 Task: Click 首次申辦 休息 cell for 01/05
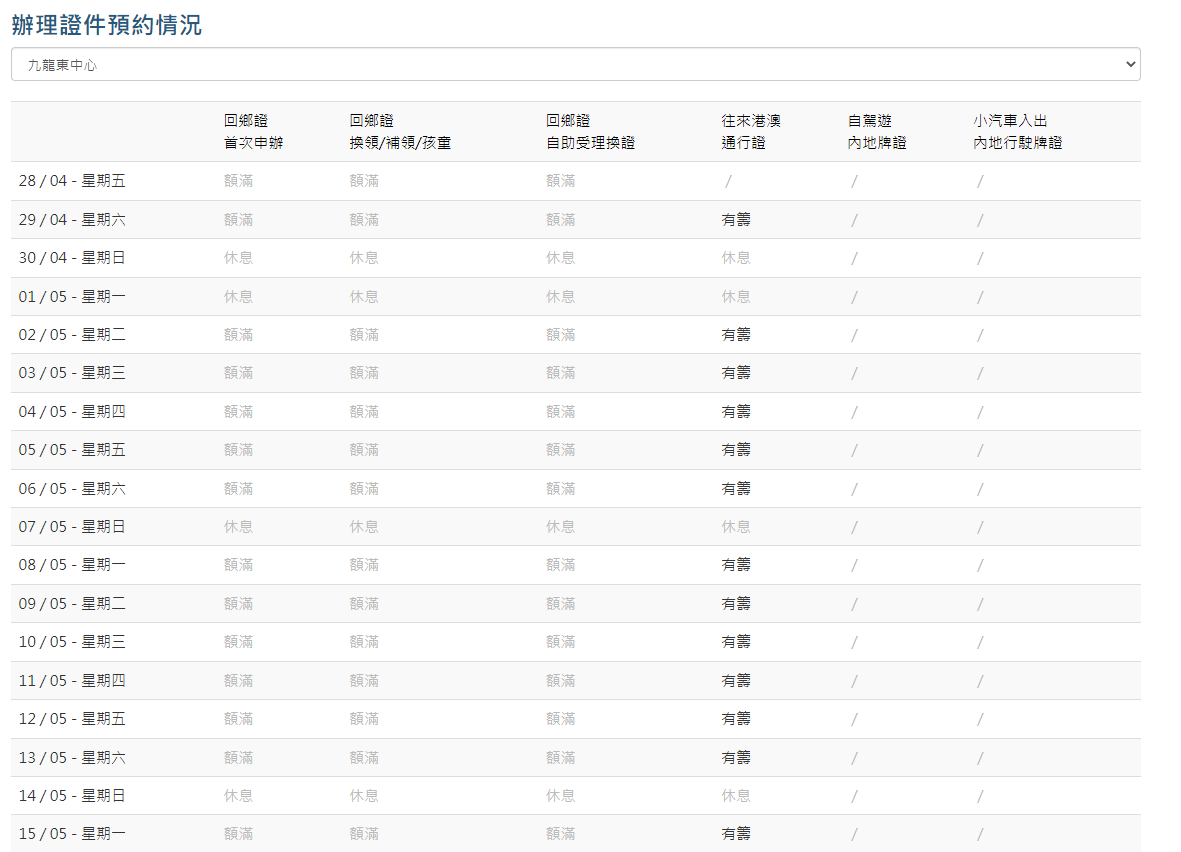click(238, 297)
